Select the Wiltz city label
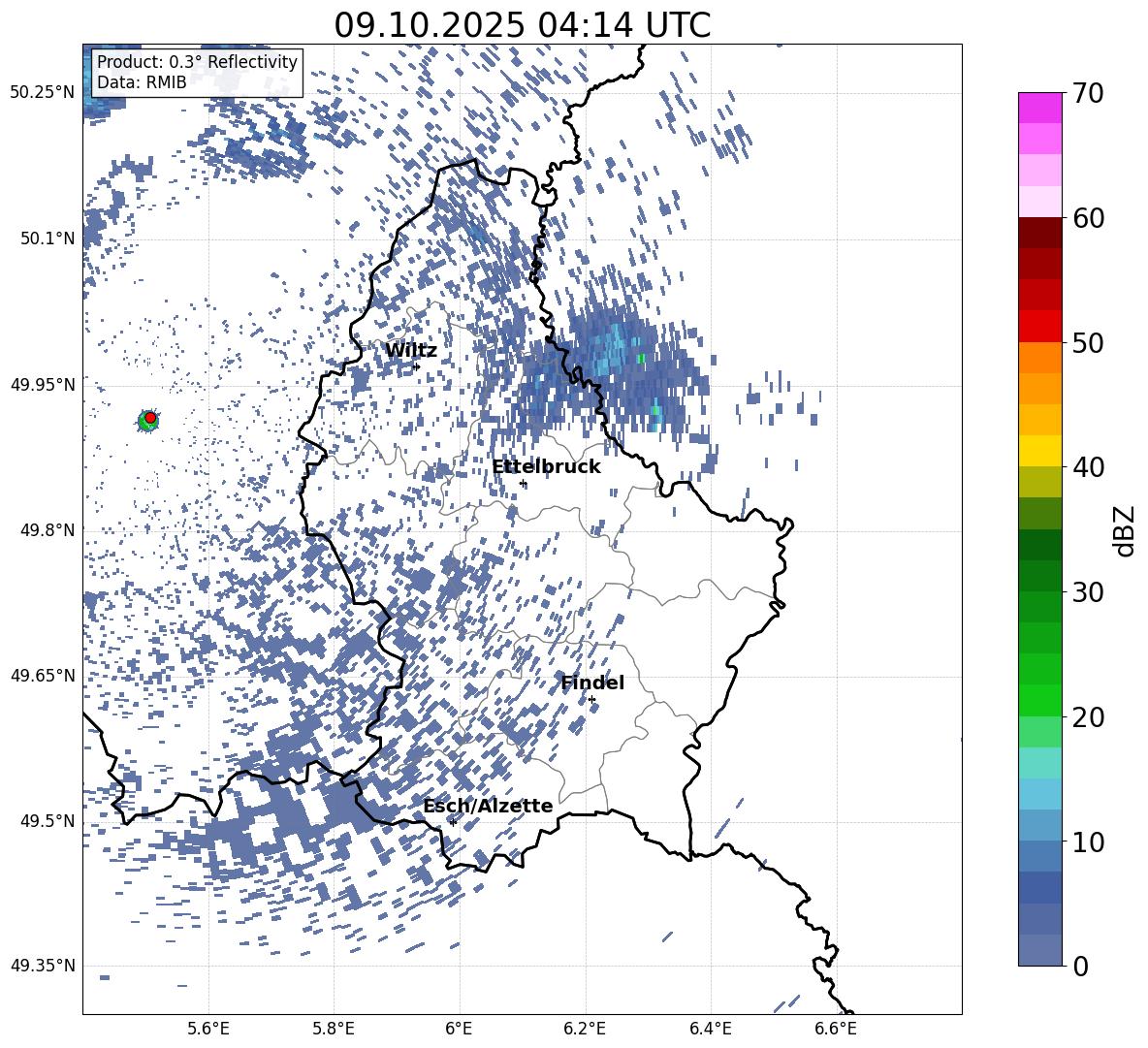Image resolution: width=1148 pixels, height=1048 pixels. point(411,351)
